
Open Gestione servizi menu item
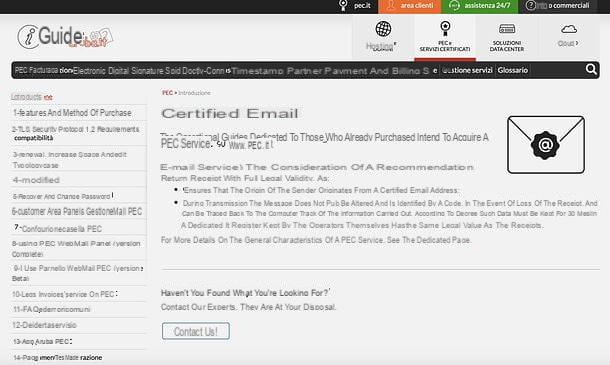tap(467, 70)
